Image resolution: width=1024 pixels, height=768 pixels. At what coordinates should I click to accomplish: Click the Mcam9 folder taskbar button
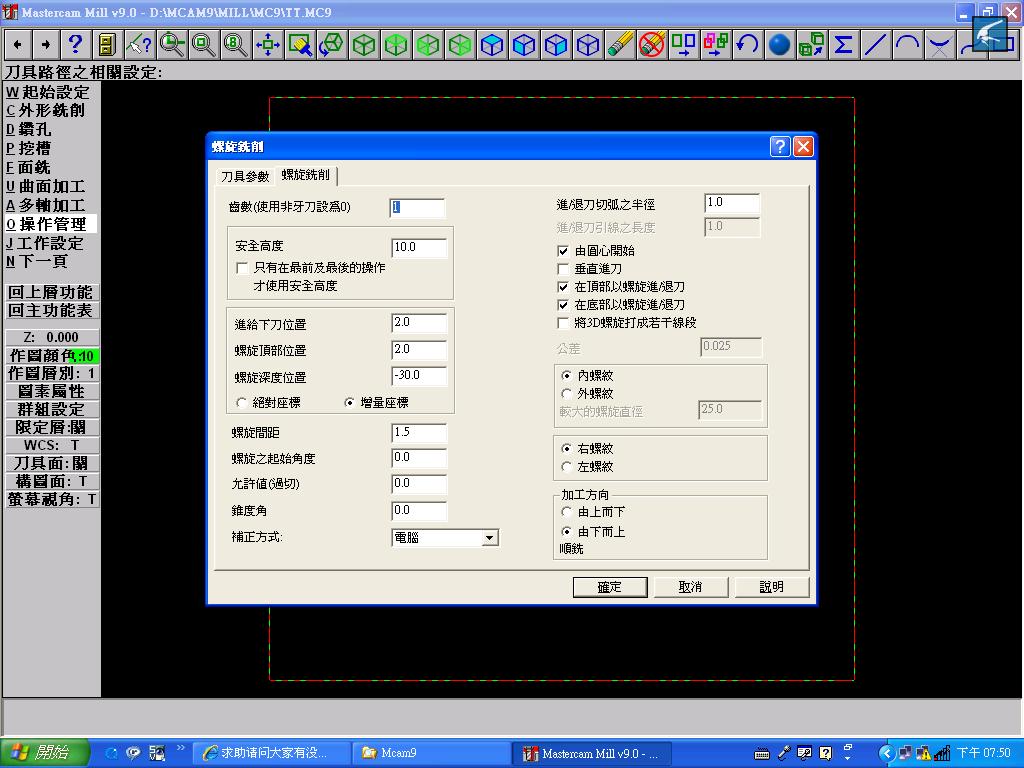click(x=432, y=753)
